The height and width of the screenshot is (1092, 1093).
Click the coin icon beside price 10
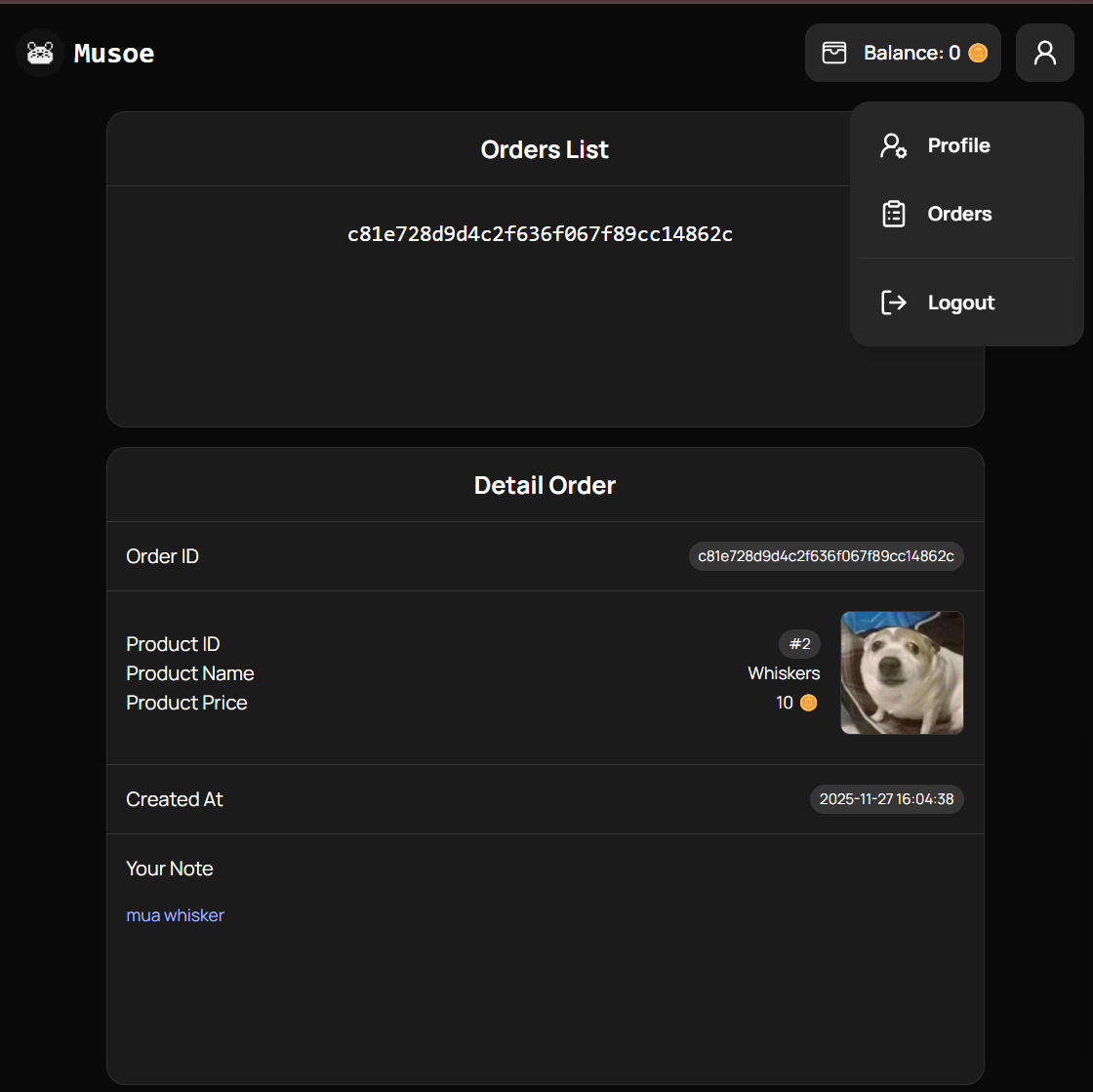[808, 703]
